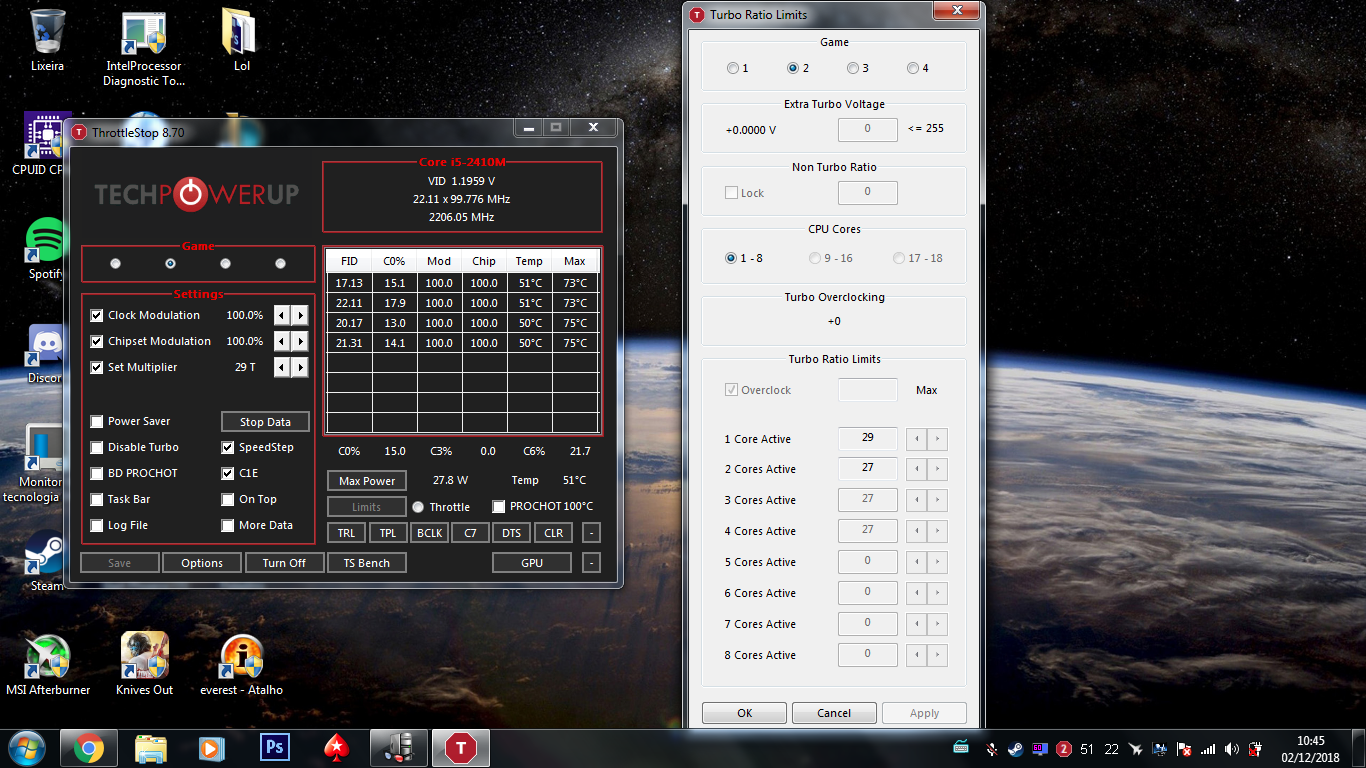
Task: Click the GPU button in ThrottleStop
Action: (532, 563)
